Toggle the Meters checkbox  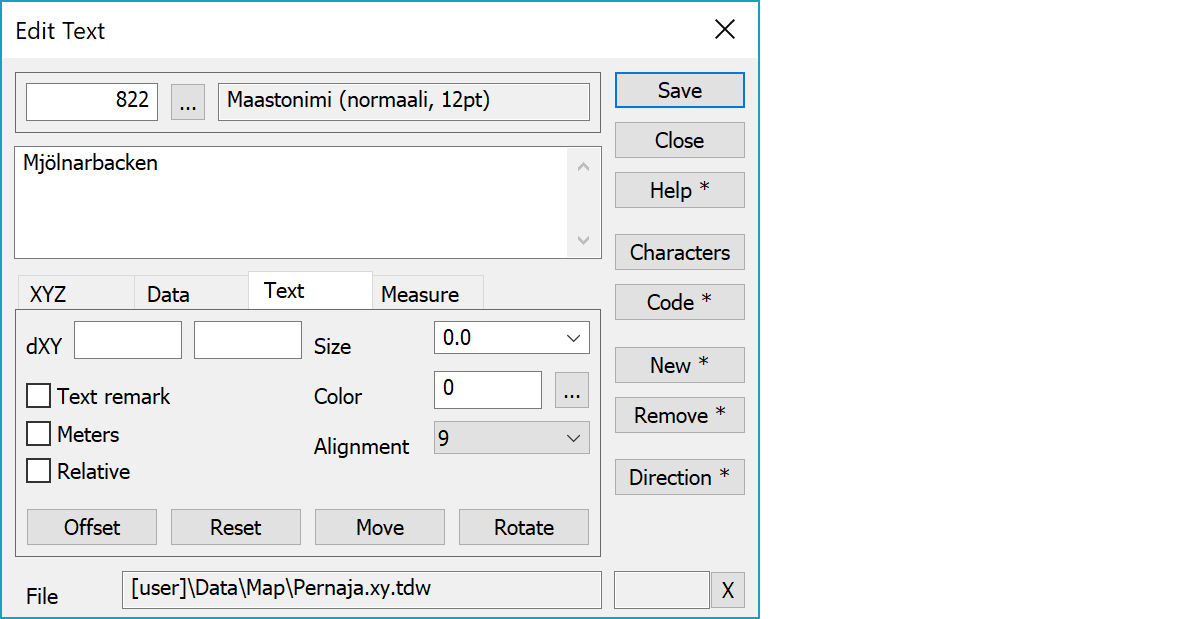click(x=39, y=434)
